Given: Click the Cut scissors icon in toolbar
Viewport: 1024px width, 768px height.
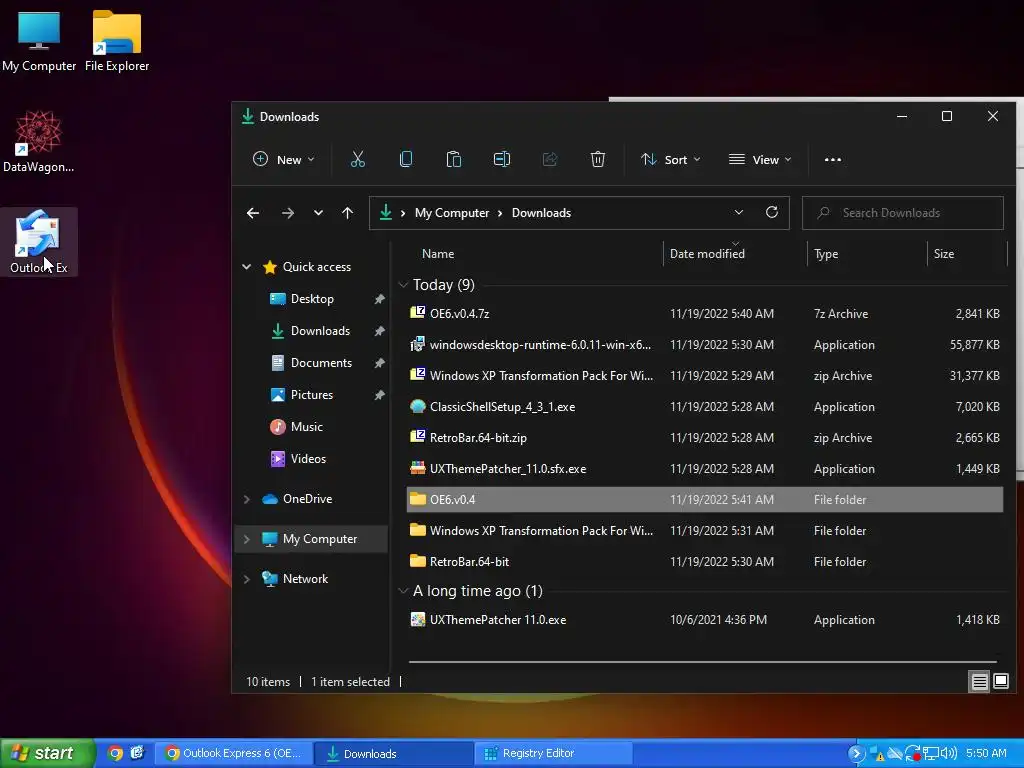Looking at the screenshot, I should click(x=358, y=159).
